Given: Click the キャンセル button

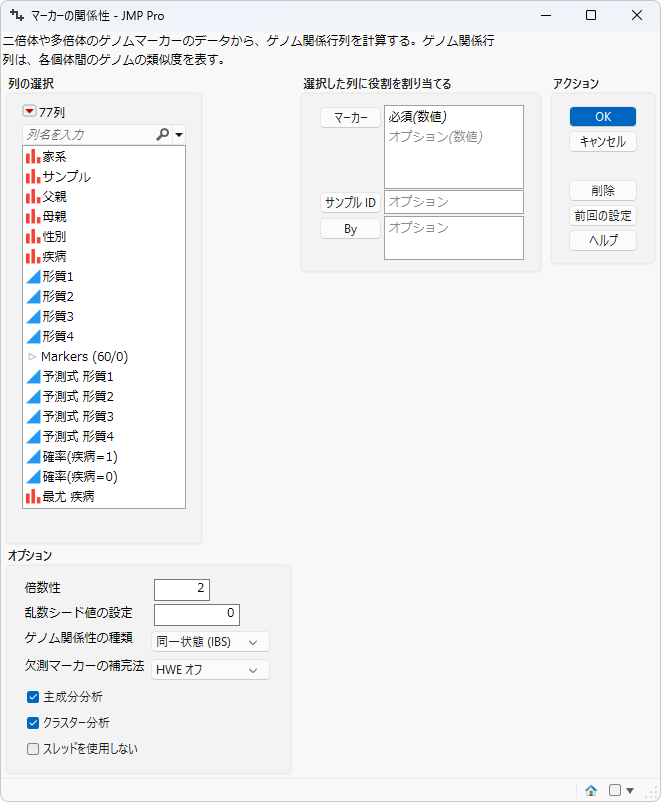Looking at the screenshot, I should click(x=603, y=142).
